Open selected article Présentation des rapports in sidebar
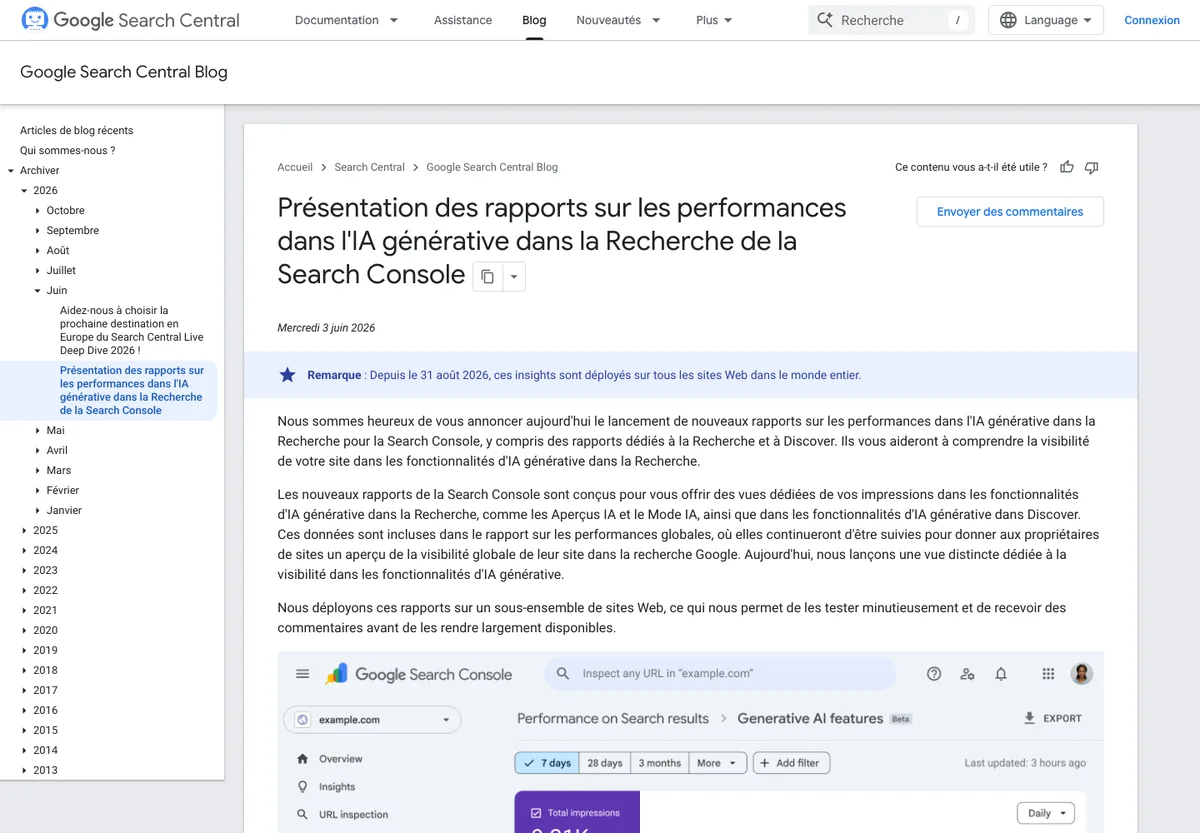 coord(132,390)
